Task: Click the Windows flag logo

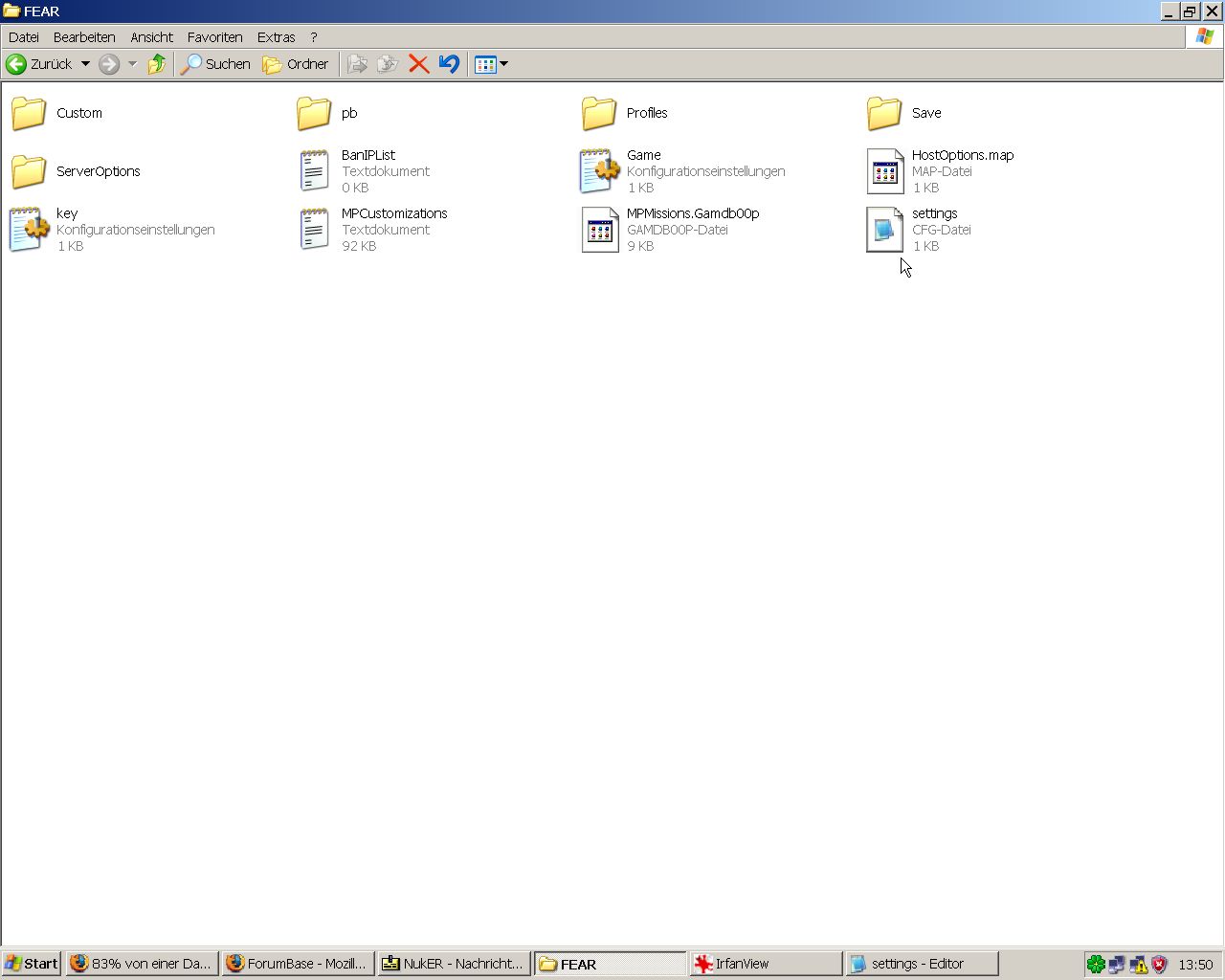Action: [x=1204, y=36]
